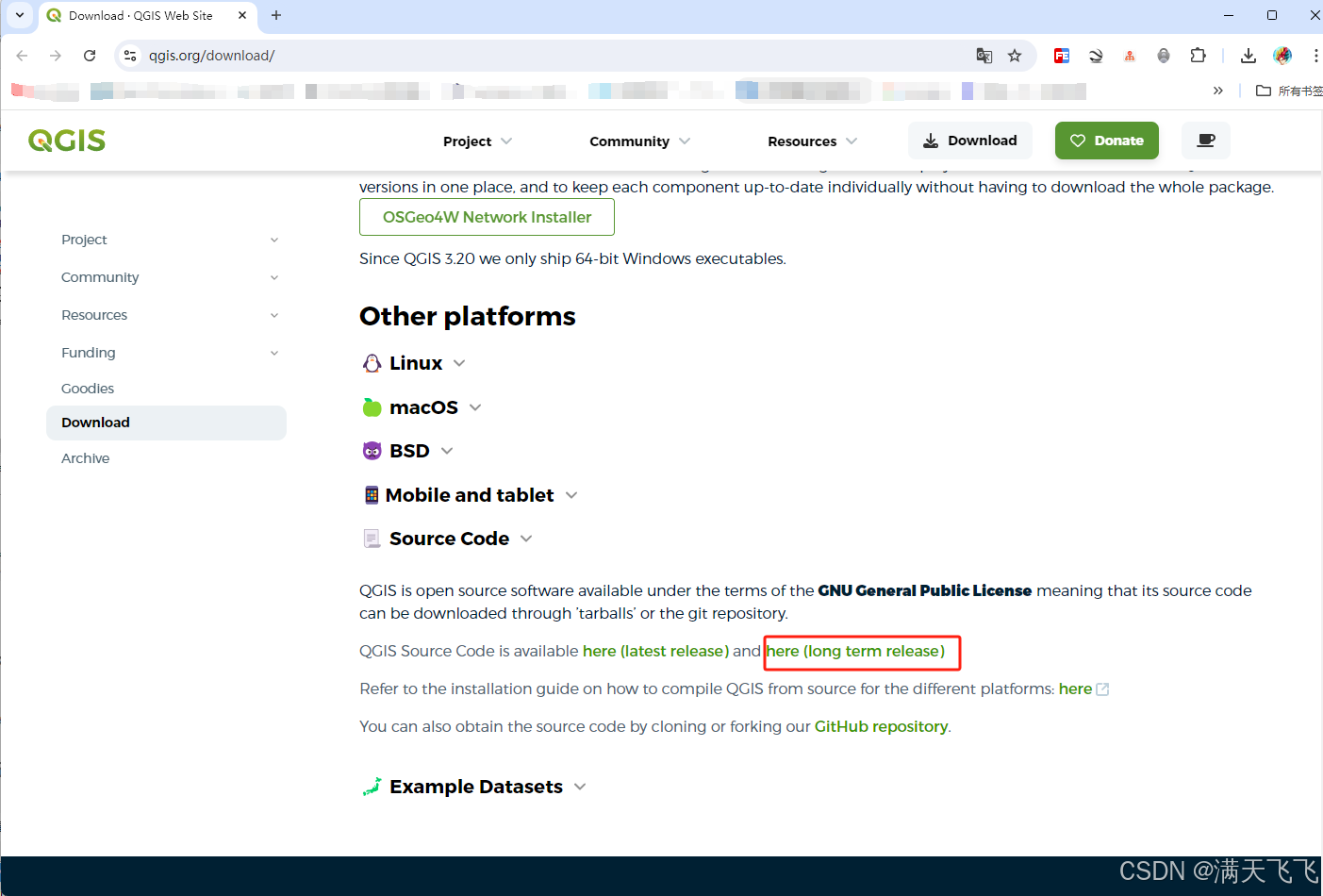
Task: Click the site information icon in address bar
Action: click(x=131, y=56)
